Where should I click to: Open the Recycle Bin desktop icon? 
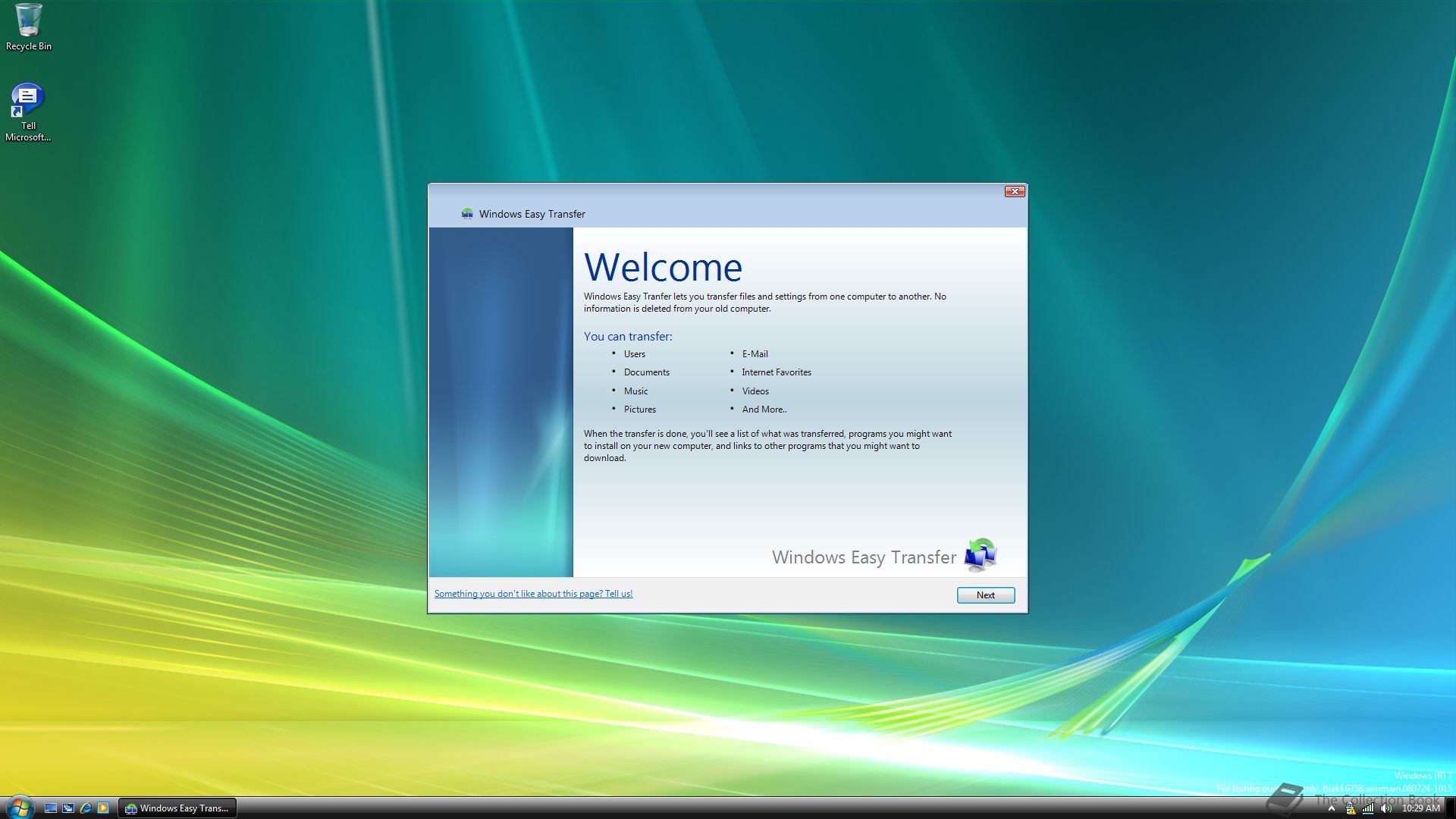tap(28, 27)
